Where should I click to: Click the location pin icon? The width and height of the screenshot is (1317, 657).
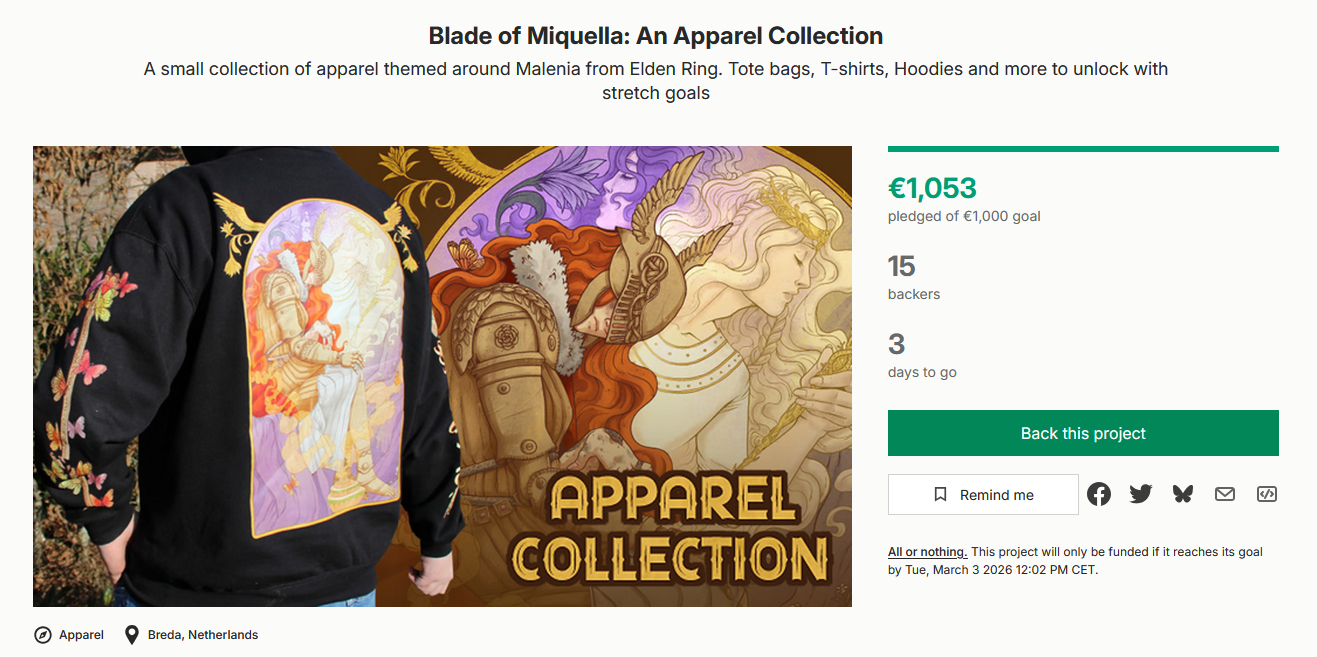tap(131, 635)
